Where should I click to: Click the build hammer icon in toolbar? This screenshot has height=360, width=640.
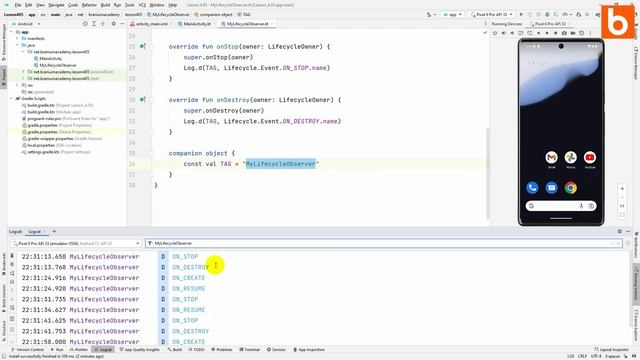(429, 14)
